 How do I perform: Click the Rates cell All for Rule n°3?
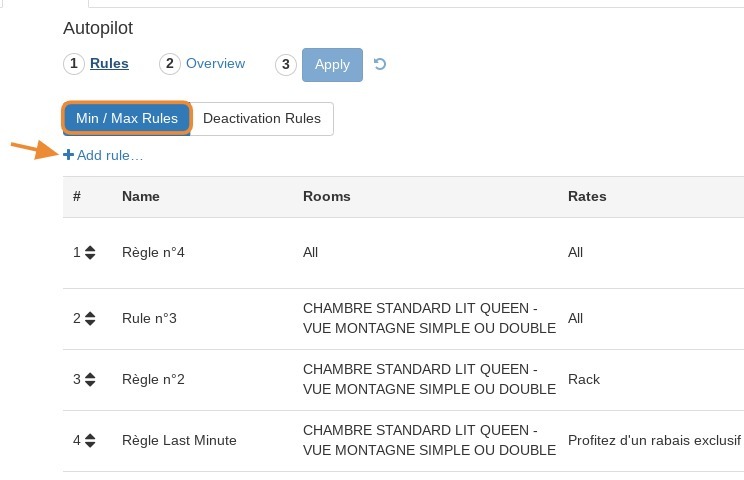(x=575, y=318)
